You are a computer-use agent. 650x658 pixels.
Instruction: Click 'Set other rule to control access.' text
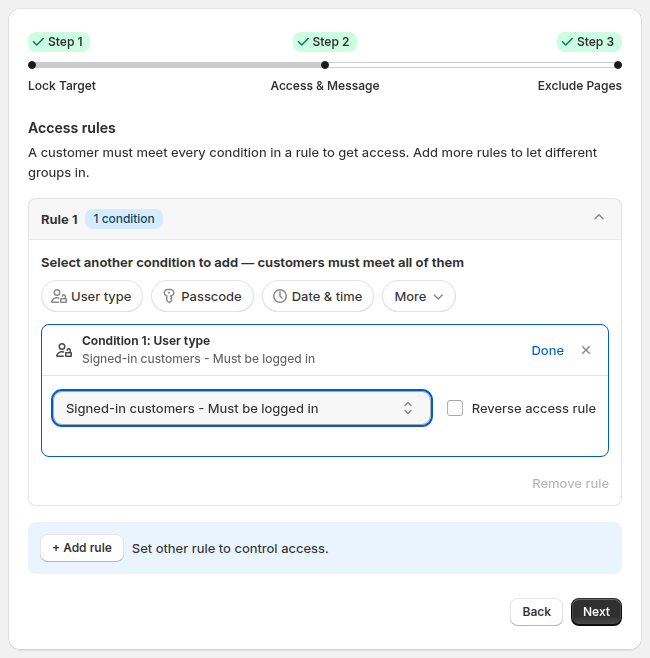pos(230,548)
